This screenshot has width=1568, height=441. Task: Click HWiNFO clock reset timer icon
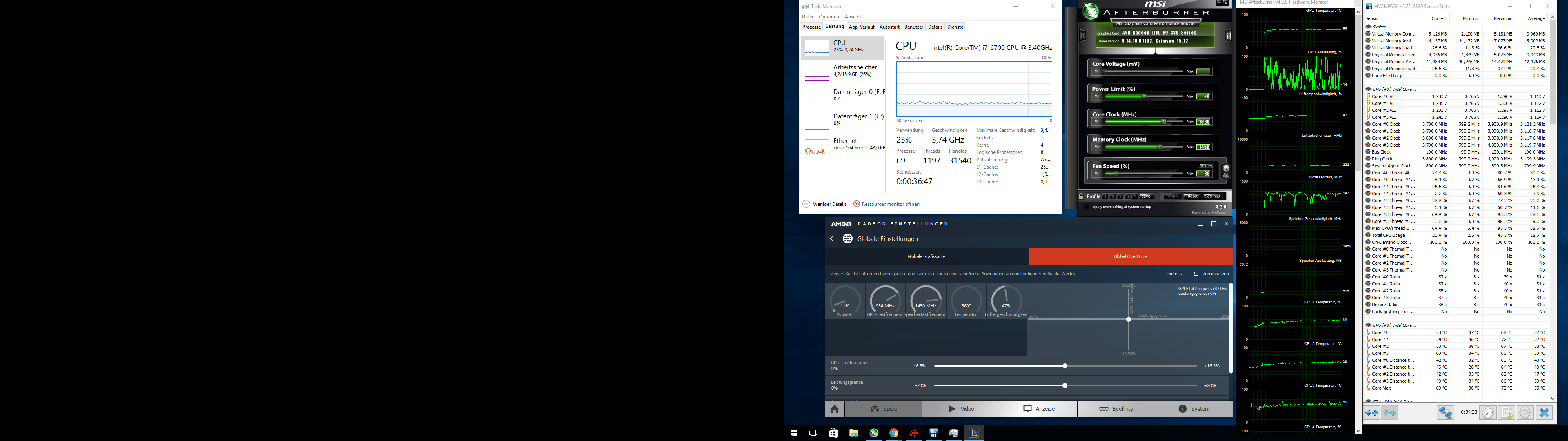(x=1488, y=413)
